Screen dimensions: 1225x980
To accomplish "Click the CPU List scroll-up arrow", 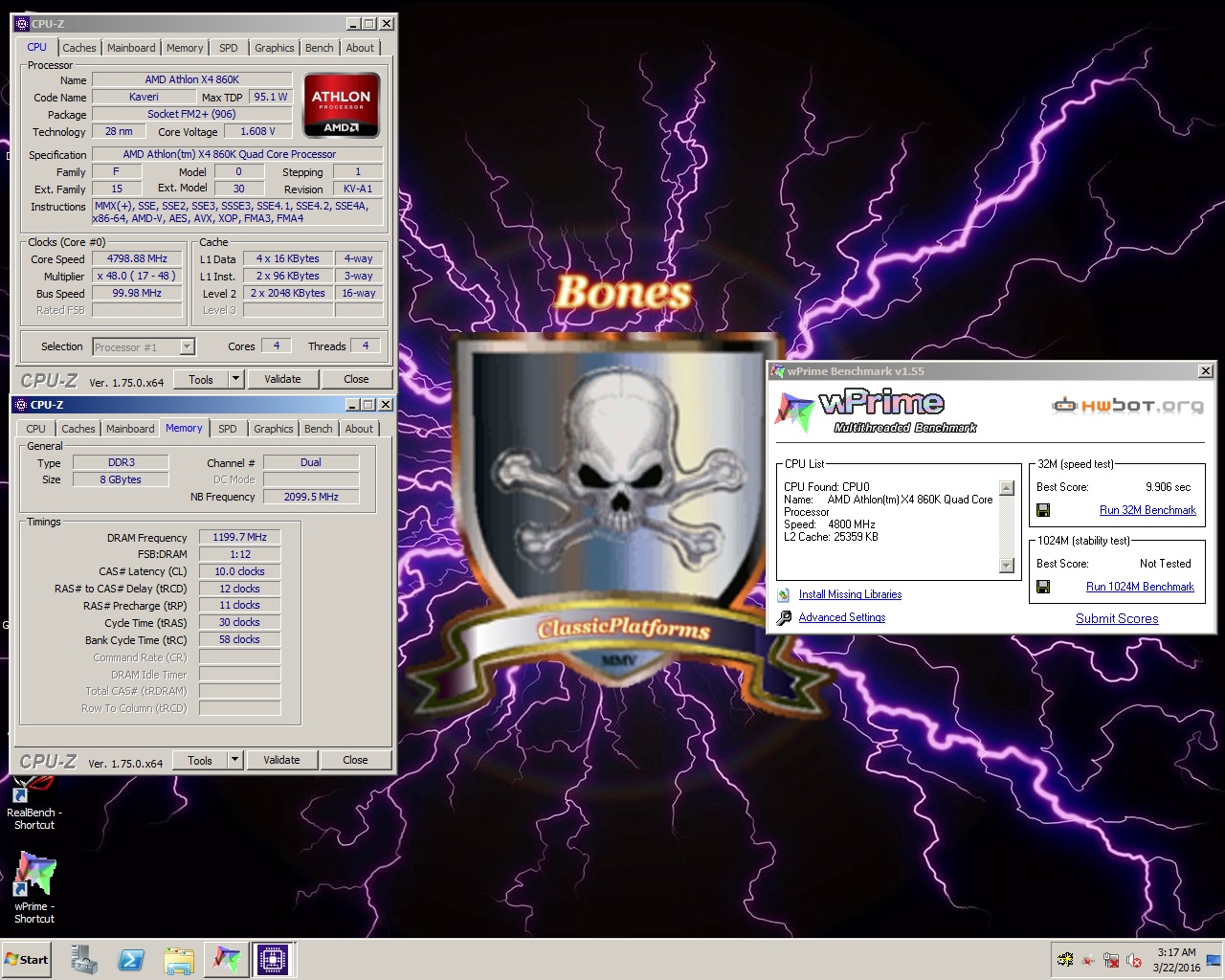I will point(1007,488).
